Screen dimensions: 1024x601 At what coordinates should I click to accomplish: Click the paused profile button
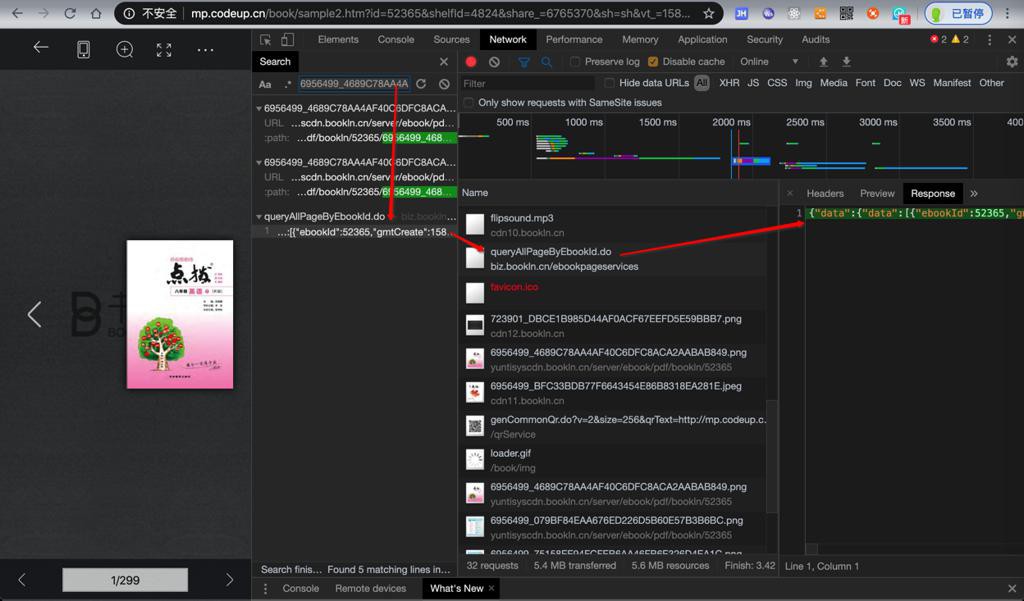pos(958,13)
